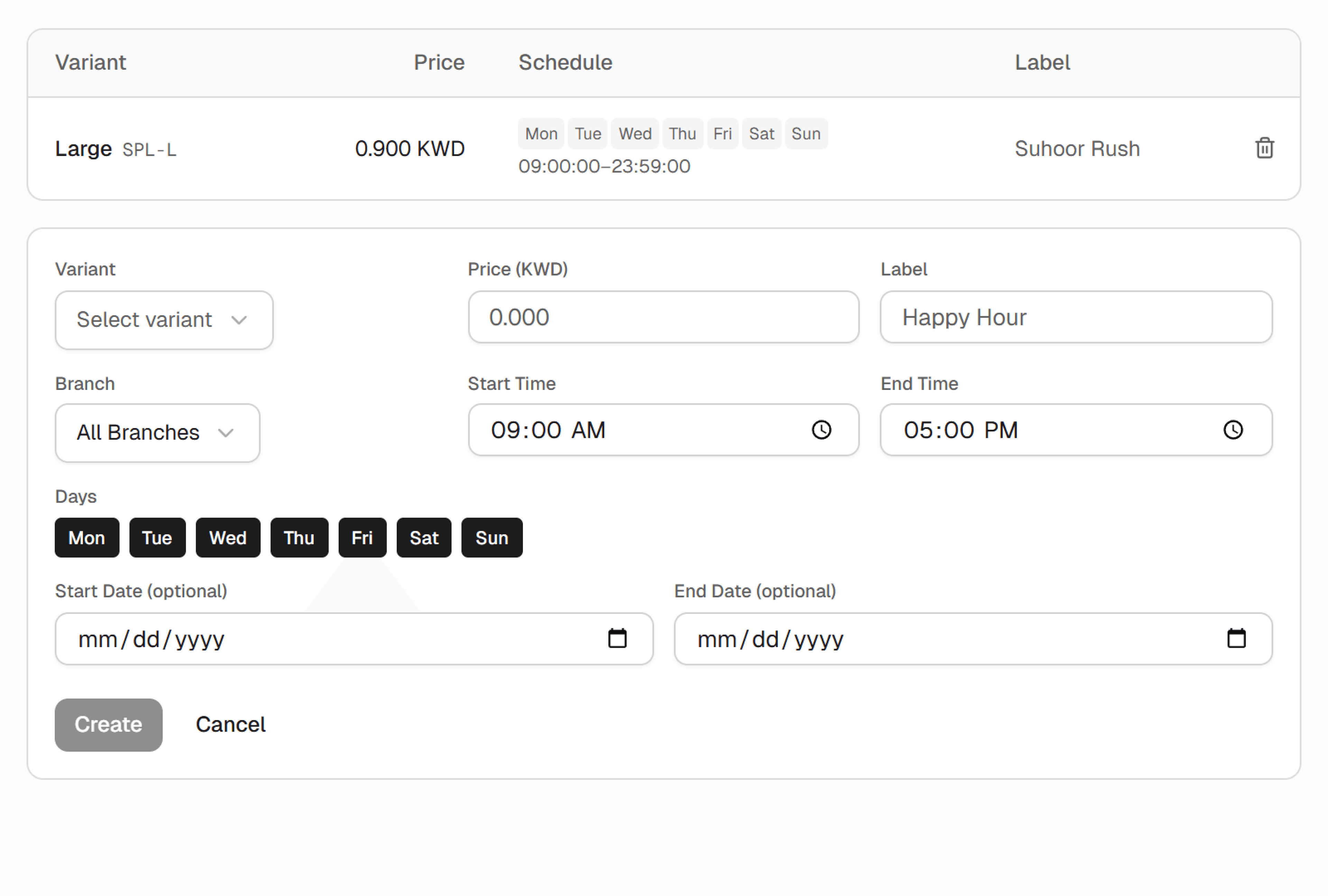The image size is (1328, 896).
Task: Open End Date calendar picker icon
Action: 1236,638
